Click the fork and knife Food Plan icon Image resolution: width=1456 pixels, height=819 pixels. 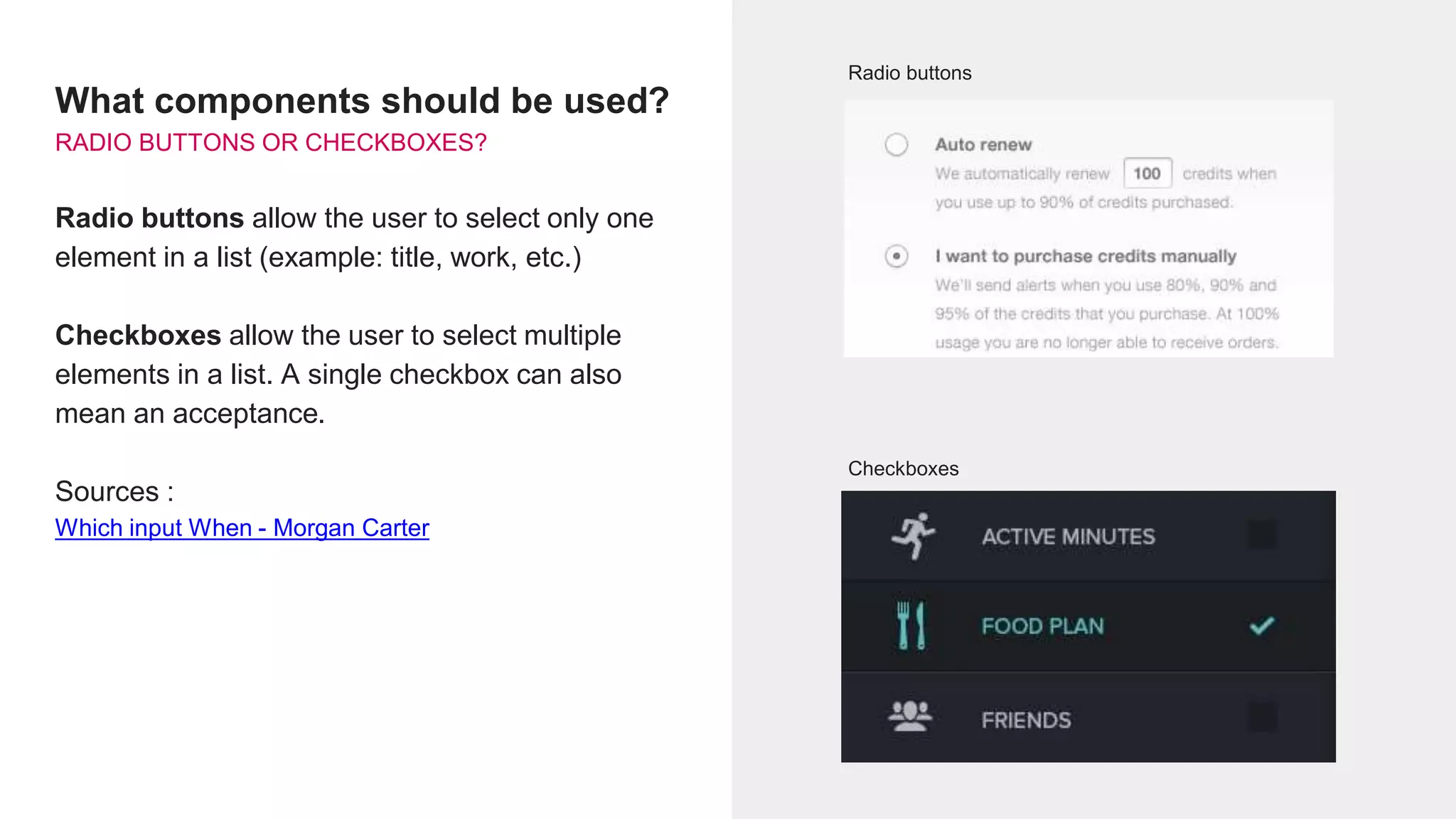click(911, 626)
